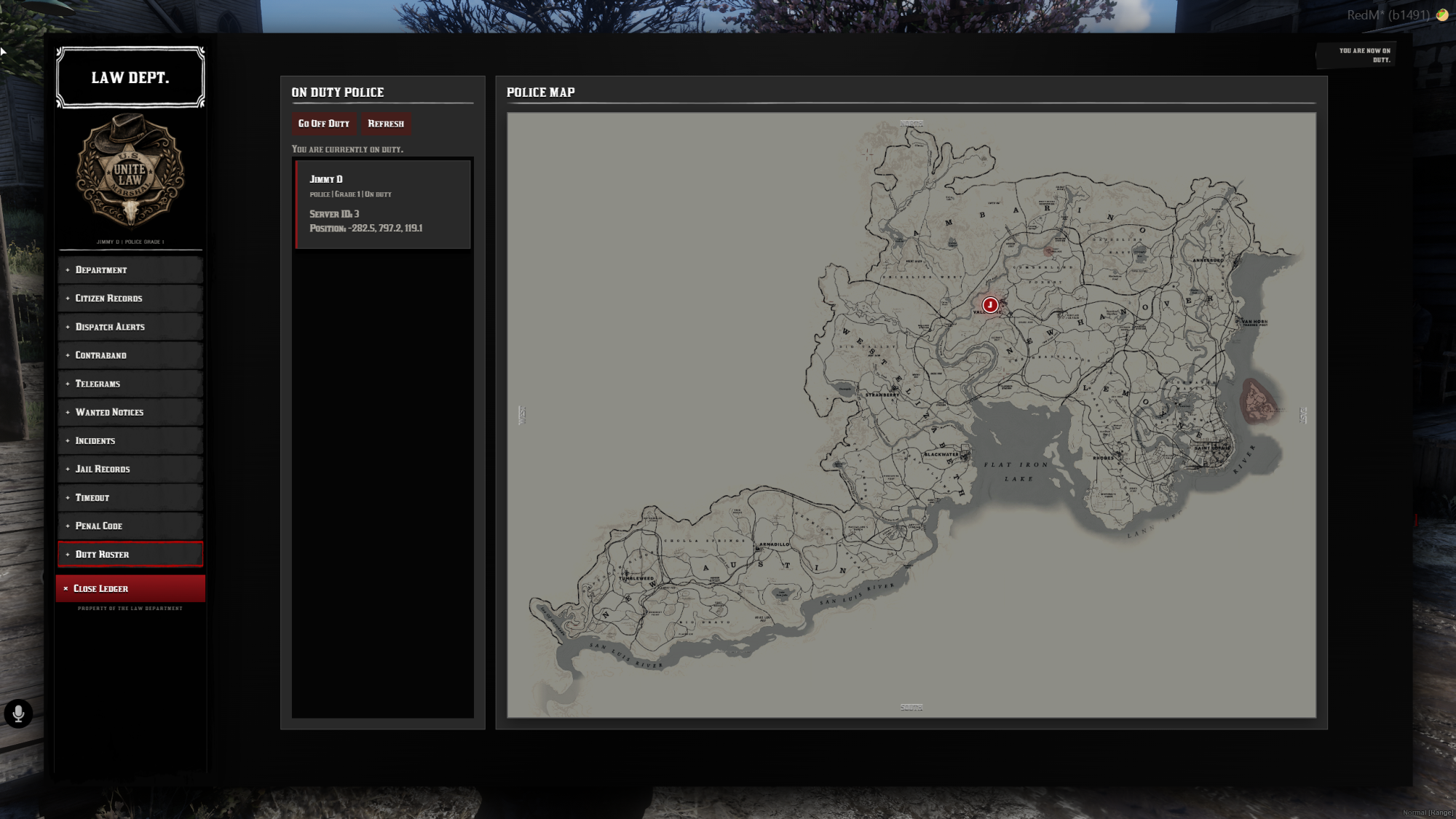
Task: Open the Department section
Action: (130, 270)
